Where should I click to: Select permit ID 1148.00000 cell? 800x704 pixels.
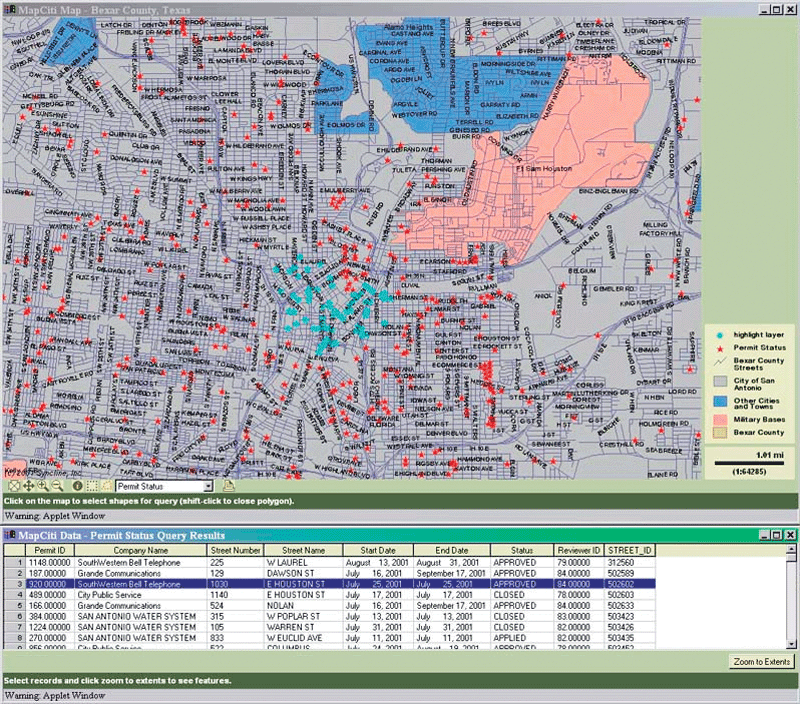[x=49, y=562]
